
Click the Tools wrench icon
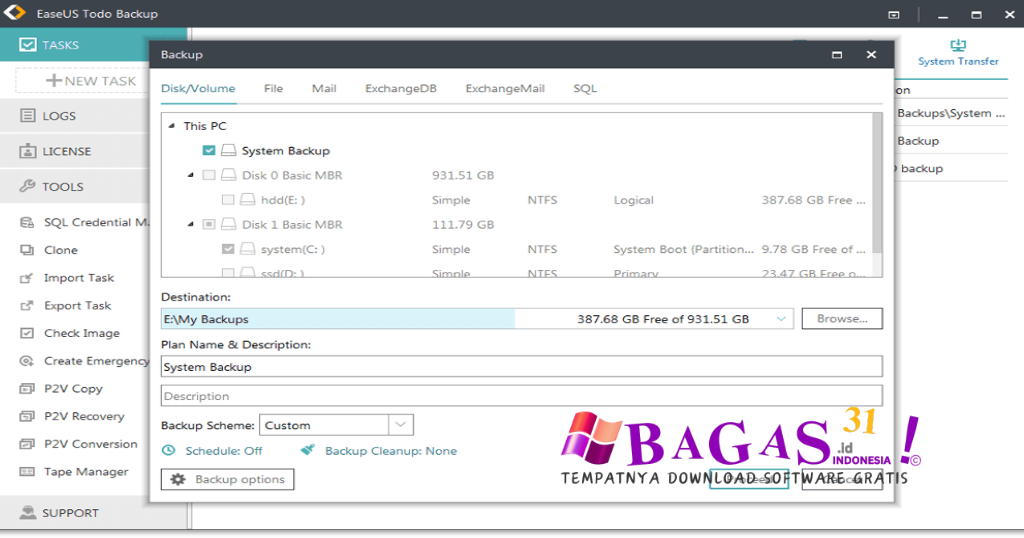tap(27, 186)
